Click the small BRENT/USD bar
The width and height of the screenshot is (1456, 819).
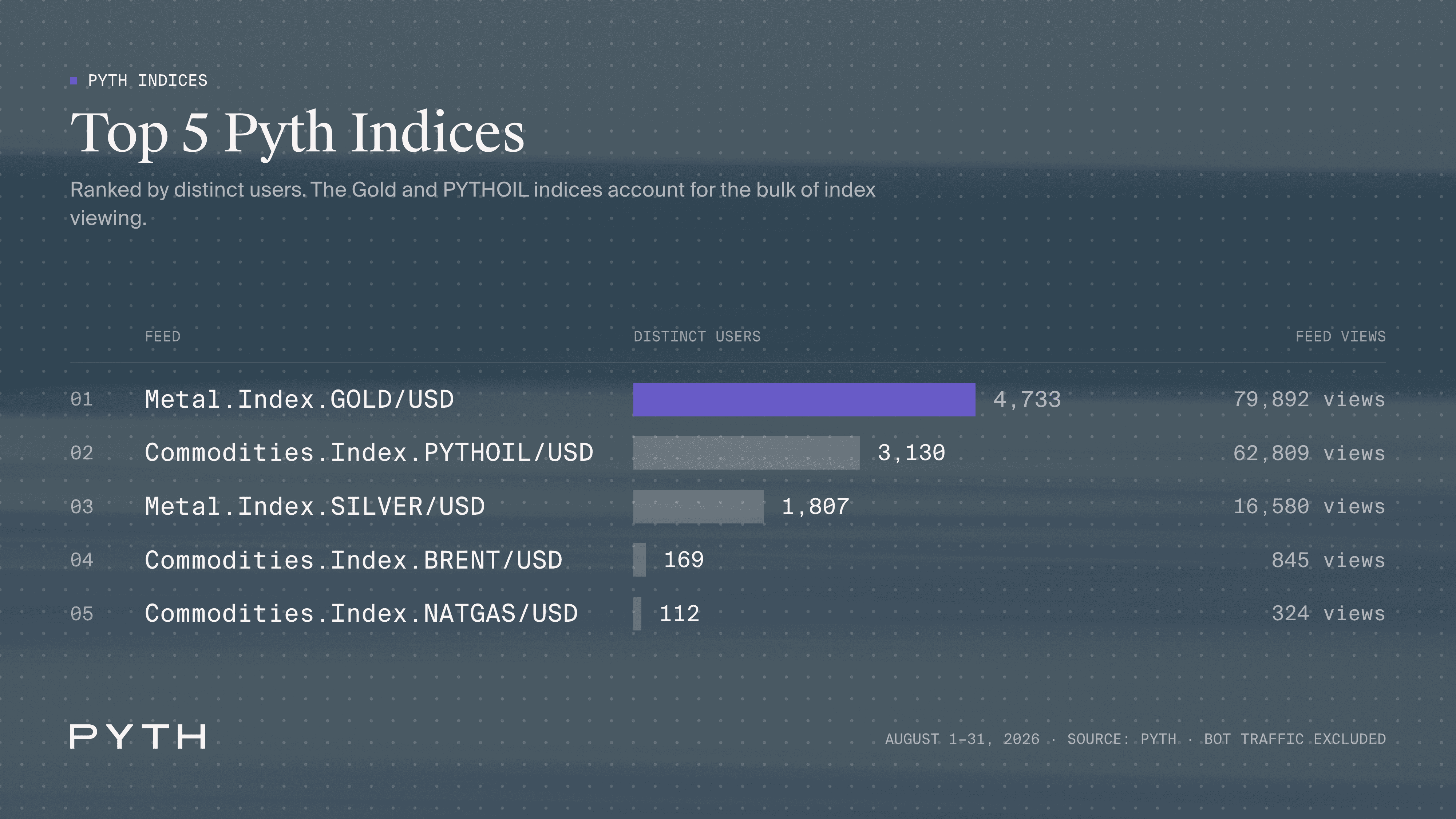(x=639, y=560)
